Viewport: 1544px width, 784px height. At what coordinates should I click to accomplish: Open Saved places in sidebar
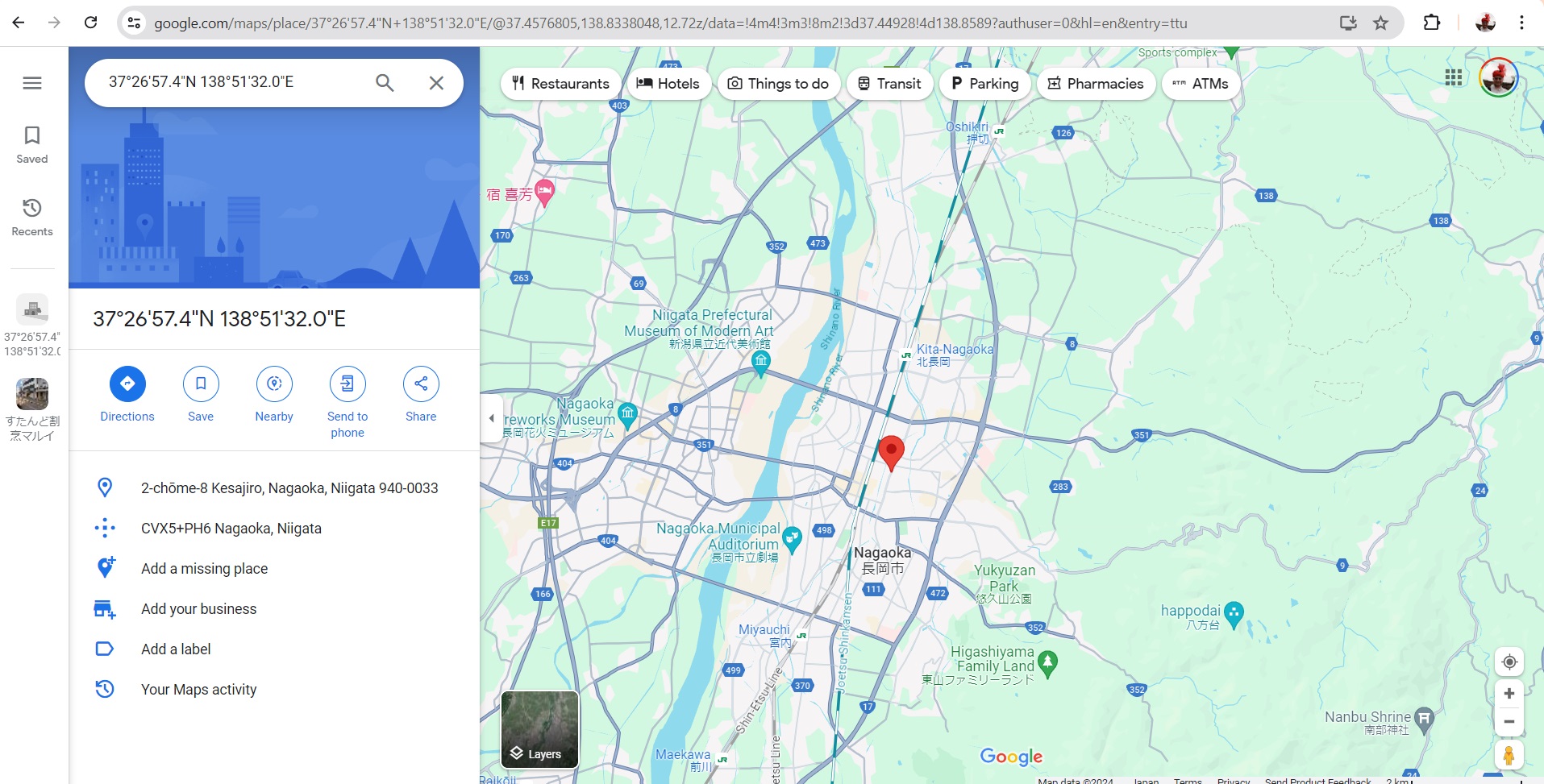(32, 145)
